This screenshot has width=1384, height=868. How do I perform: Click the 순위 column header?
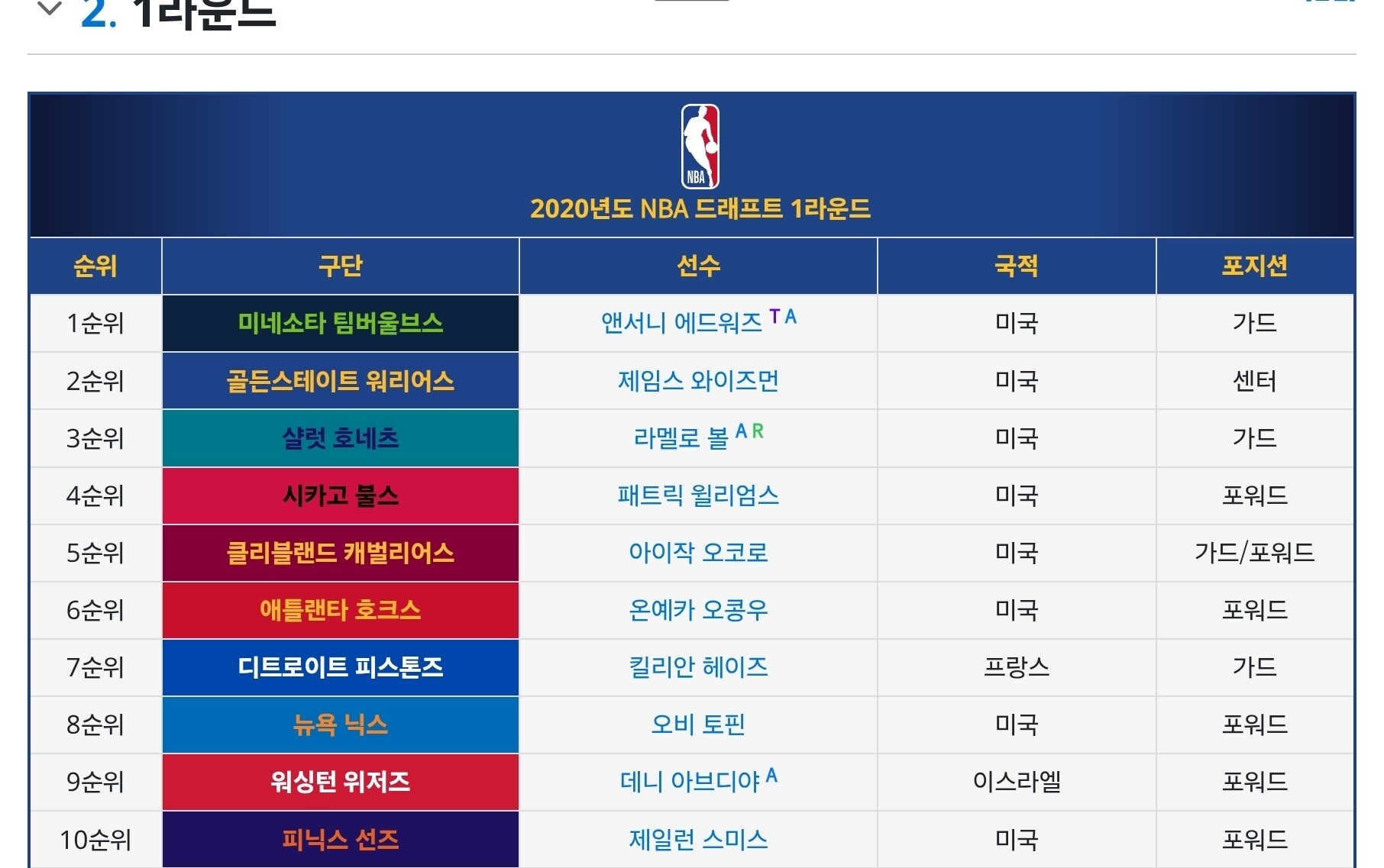[x=95, y=266]
